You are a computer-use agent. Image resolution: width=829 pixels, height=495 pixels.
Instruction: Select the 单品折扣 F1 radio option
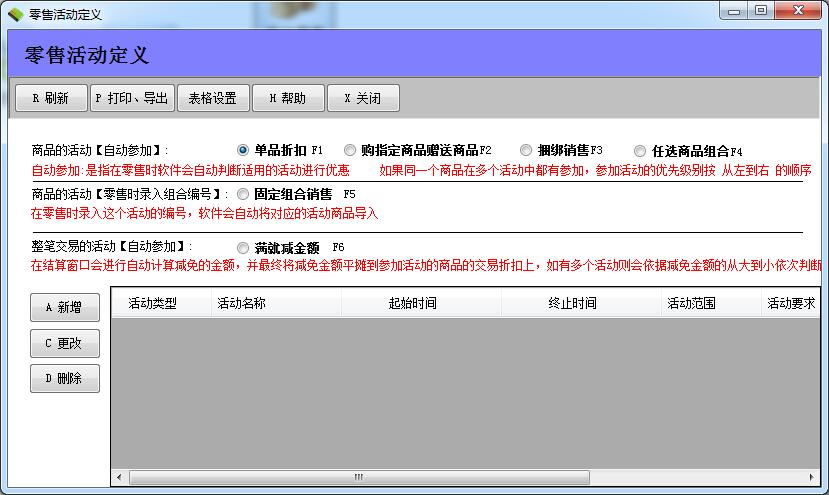click(x=243, y=150)
